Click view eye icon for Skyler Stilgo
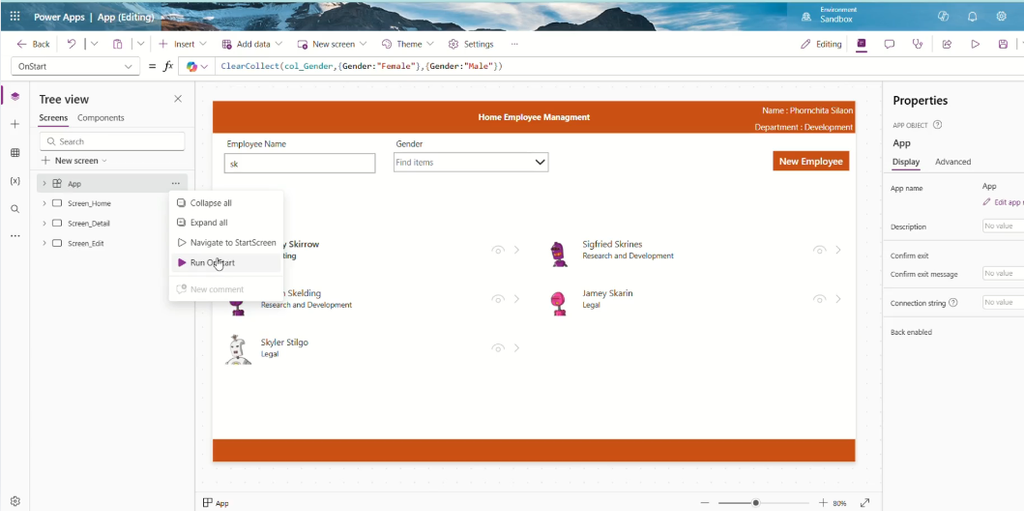The image size is (1024, 511). (498, 348)
